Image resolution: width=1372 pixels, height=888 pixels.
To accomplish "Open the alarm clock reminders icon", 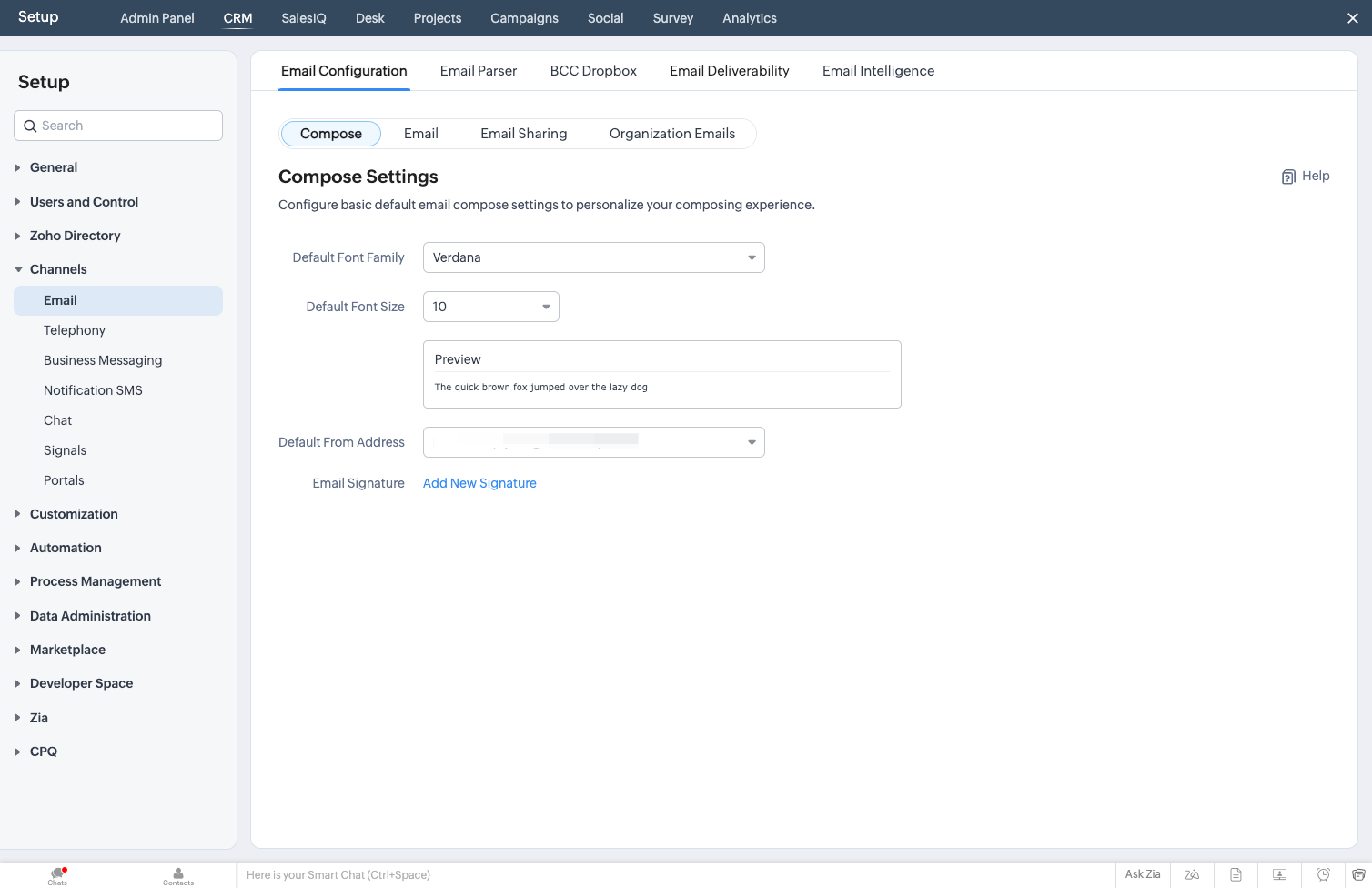I will (1323, 874).
